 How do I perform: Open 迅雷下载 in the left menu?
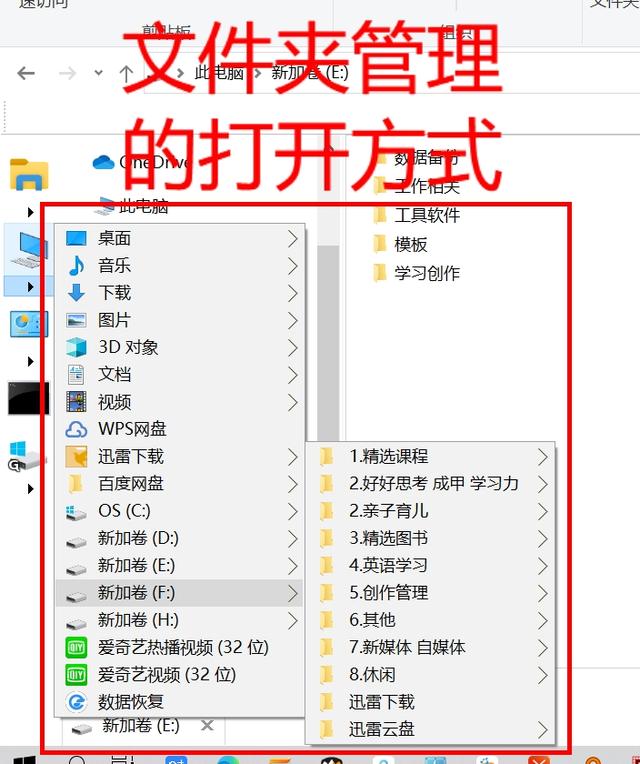[x=179, y=457]
